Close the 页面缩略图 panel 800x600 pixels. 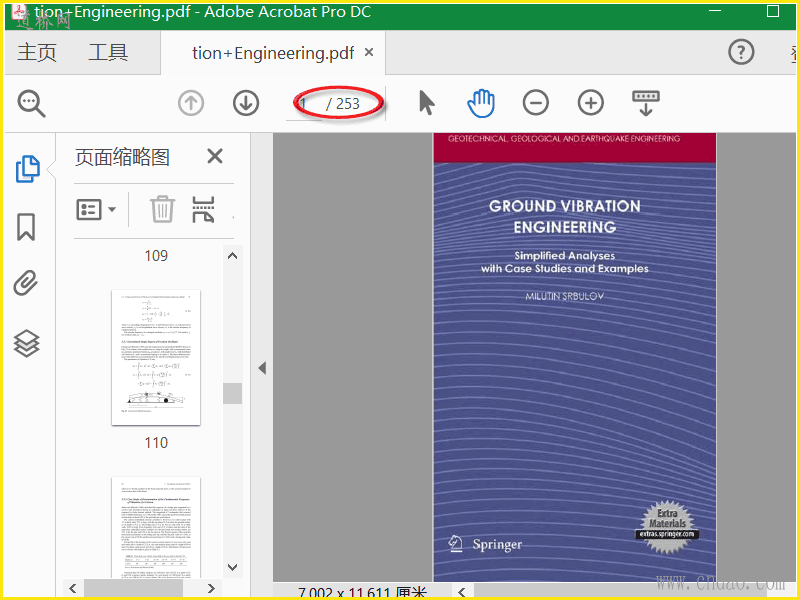tap(215, 156)
